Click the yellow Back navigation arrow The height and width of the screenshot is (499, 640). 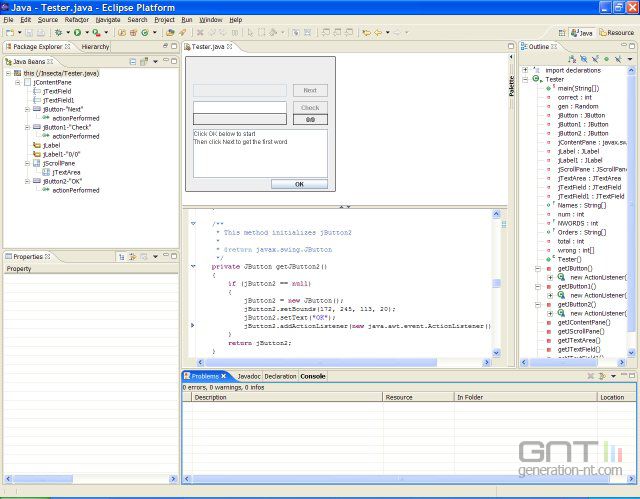(x=378, y=32)
